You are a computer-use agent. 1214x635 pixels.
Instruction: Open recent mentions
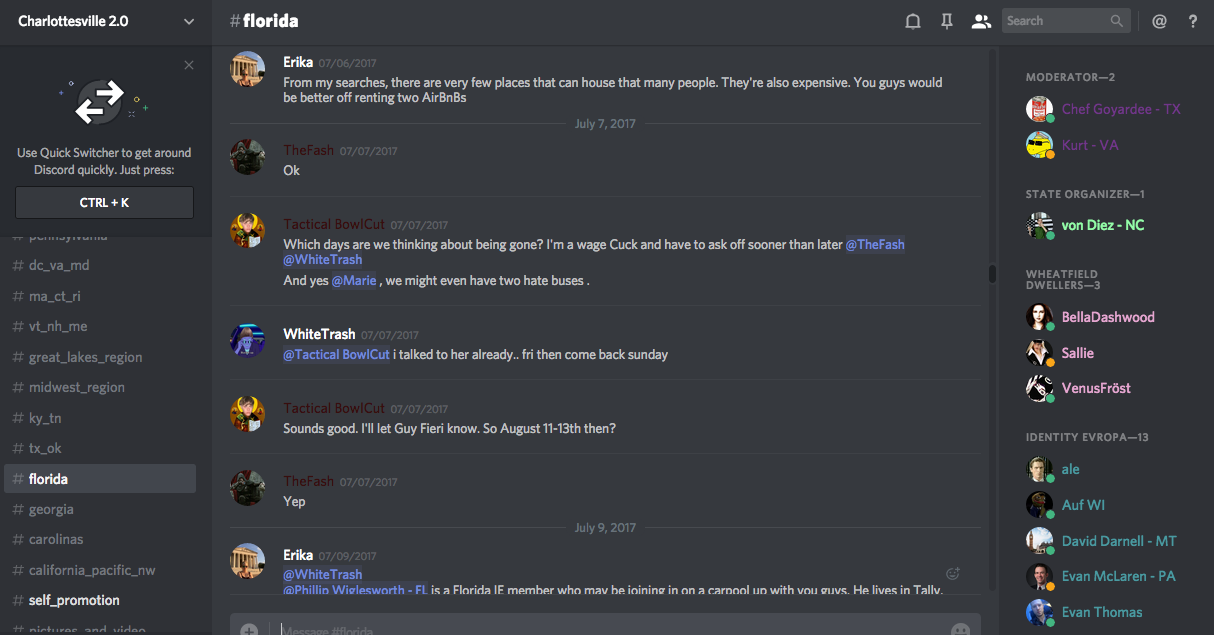point(1159,21)
